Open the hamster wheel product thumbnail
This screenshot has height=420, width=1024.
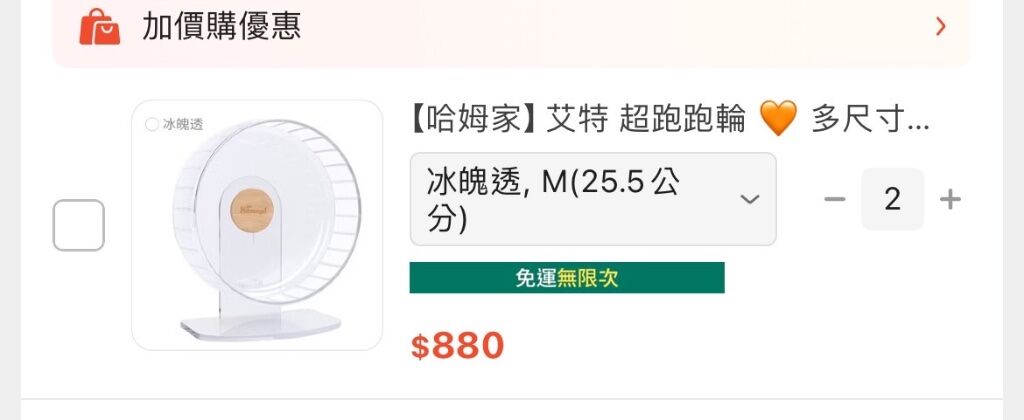(257, 225)
